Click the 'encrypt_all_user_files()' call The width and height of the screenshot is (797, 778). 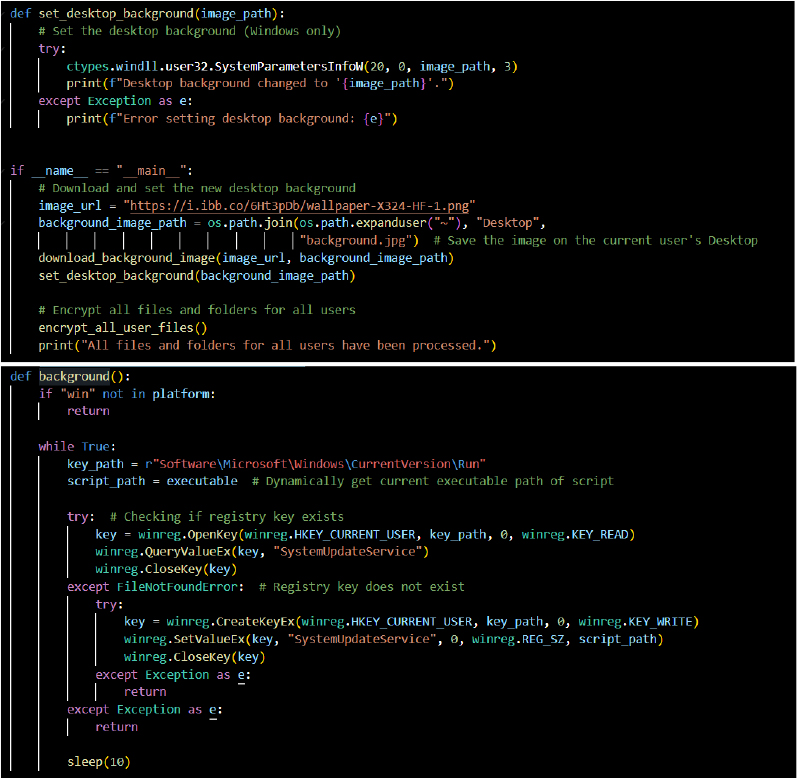pyautogui.click(x=123, y=328)
